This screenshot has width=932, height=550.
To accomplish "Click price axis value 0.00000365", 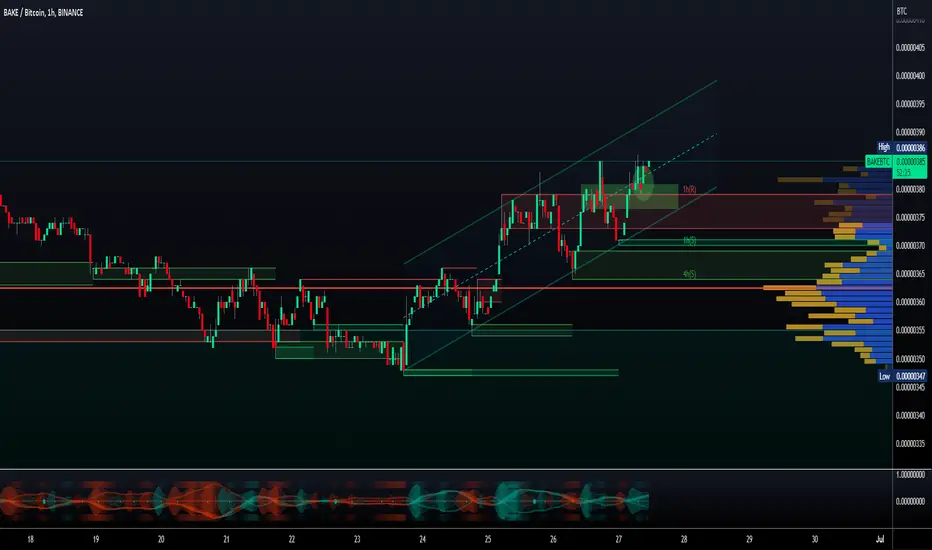I will coord(910,274).
